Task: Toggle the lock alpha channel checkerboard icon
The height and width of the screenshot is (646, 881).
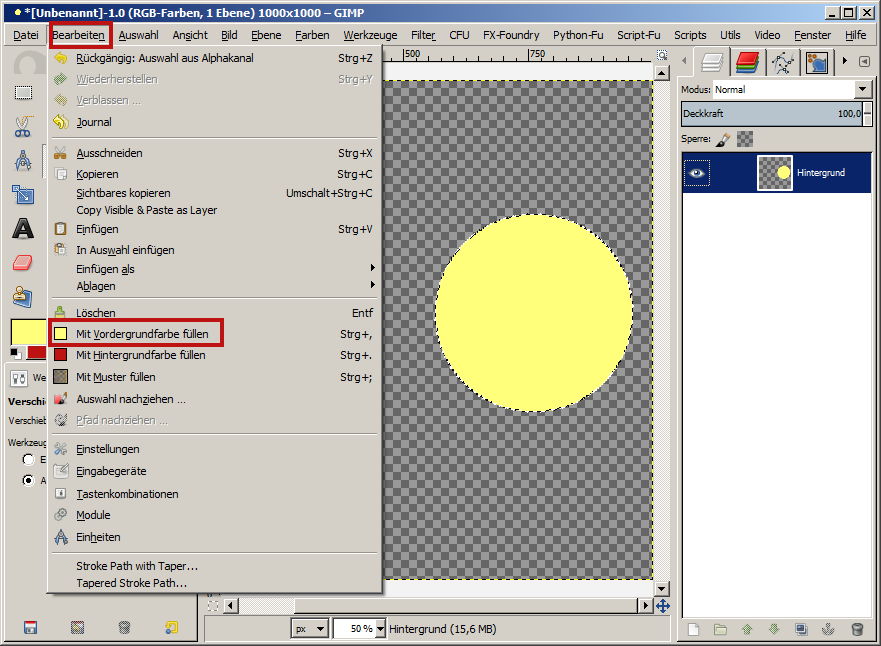Action: tap(744, 139)
